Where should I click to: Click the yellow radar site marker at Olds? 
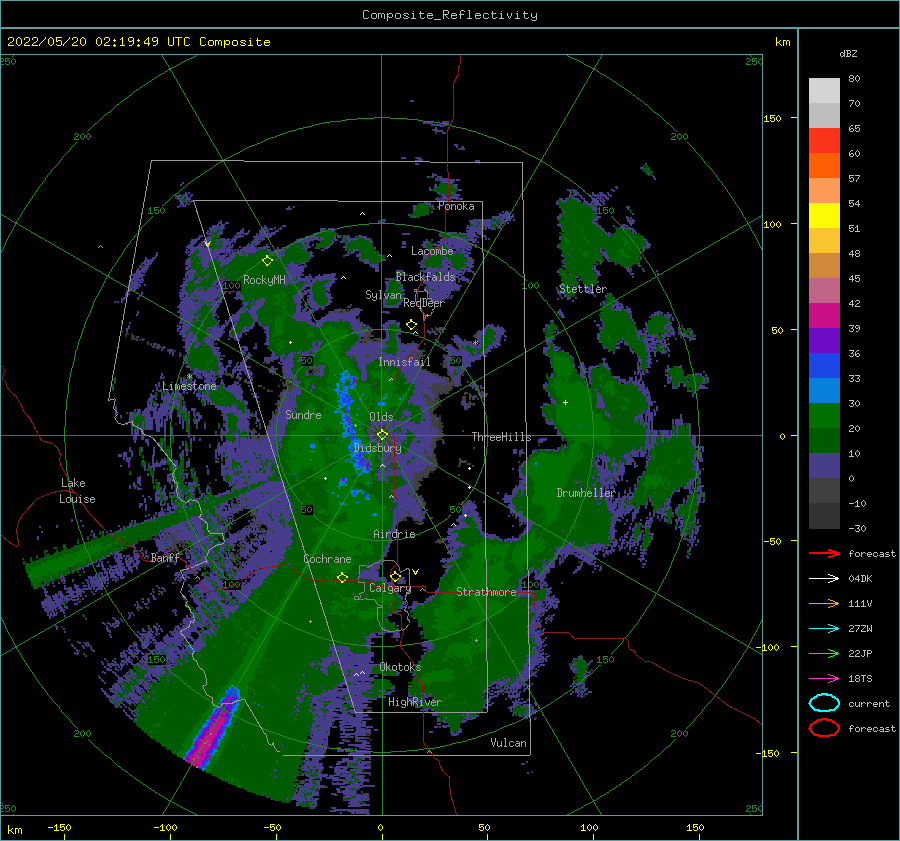[x=382, y=435]
